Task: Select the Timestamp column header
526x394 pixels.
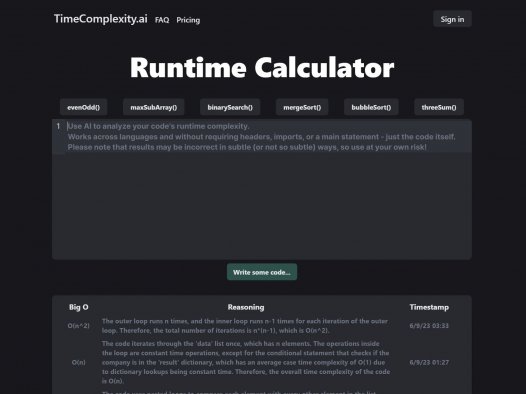Action: point(429,307)
